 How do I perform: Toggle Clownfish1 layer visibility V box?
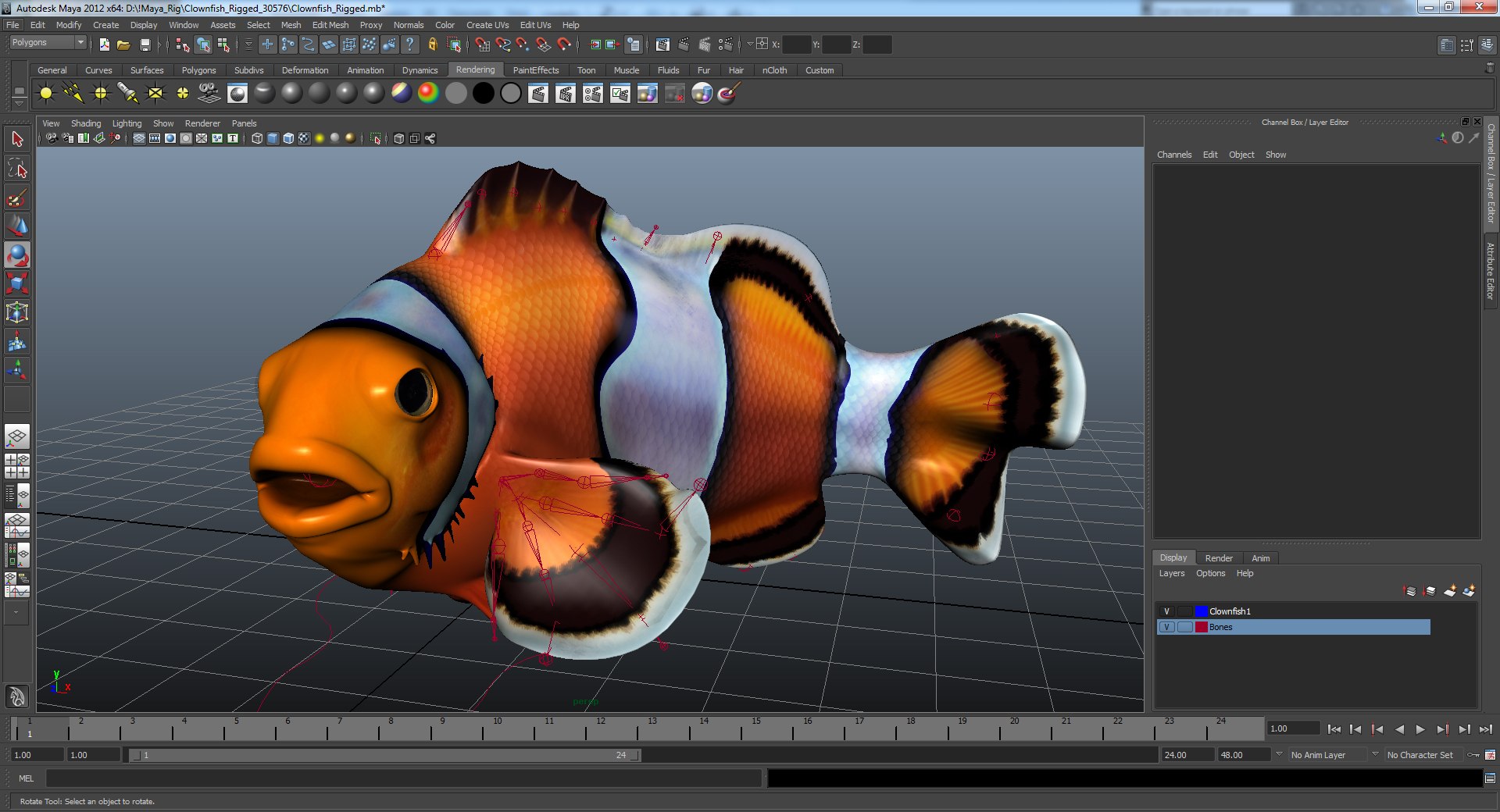tap(1166, 611)
